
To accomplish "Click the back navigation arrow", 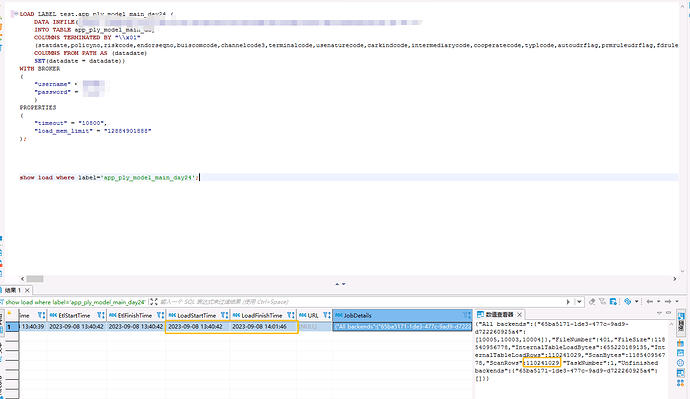I will (x=650, y=302).
